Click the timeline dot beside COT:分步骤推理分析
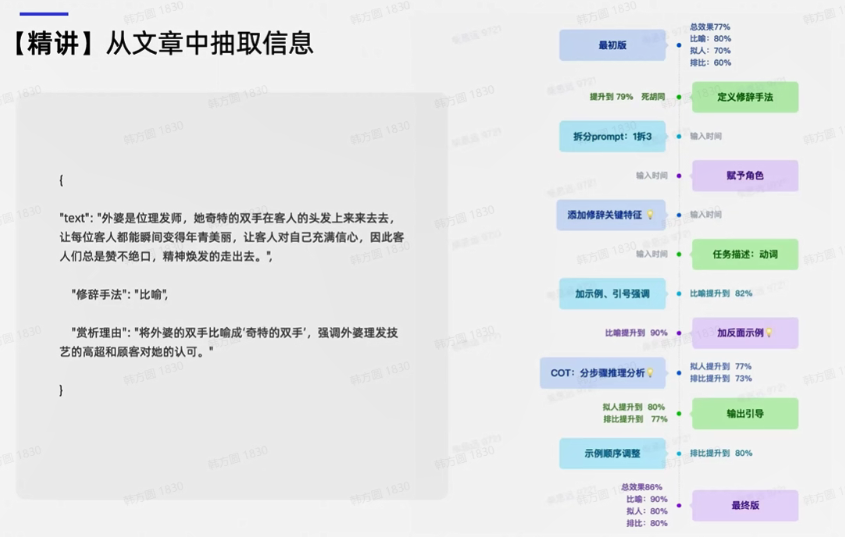845x537 pixels. pos(679,373)
